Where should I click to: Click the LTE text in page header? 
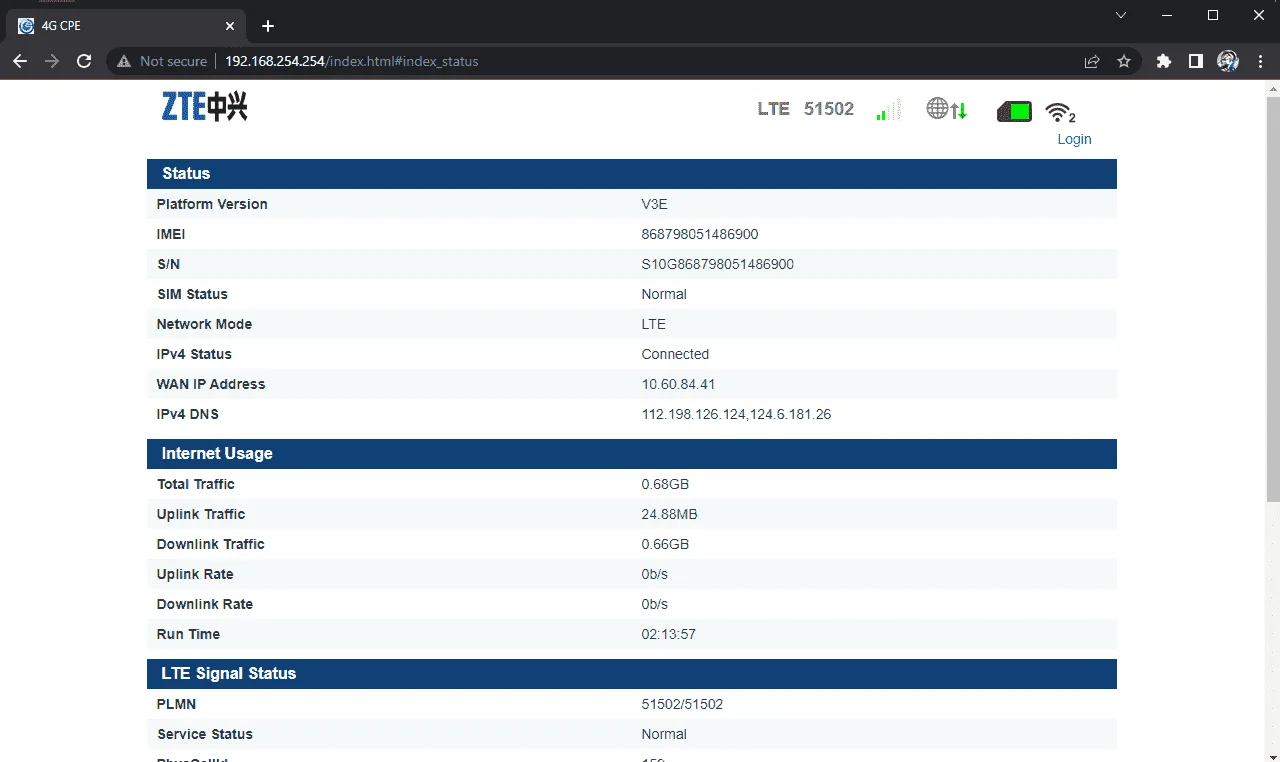tap(774, 109)
